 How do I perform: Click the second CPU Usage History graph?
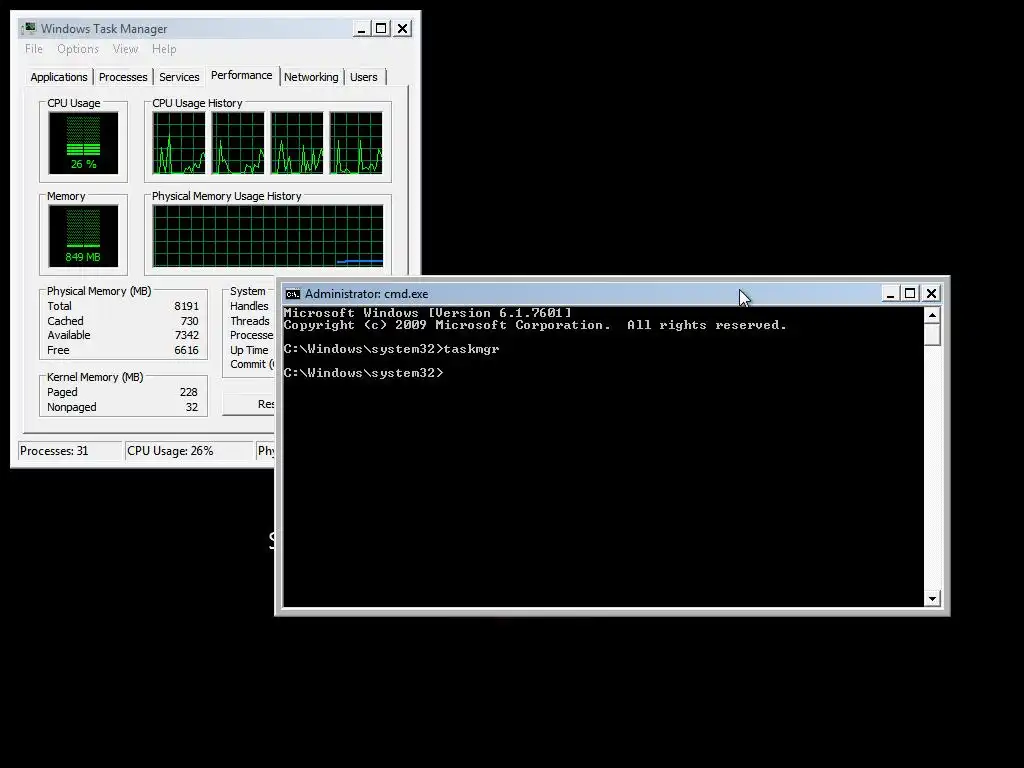click(x=238, y=143)
